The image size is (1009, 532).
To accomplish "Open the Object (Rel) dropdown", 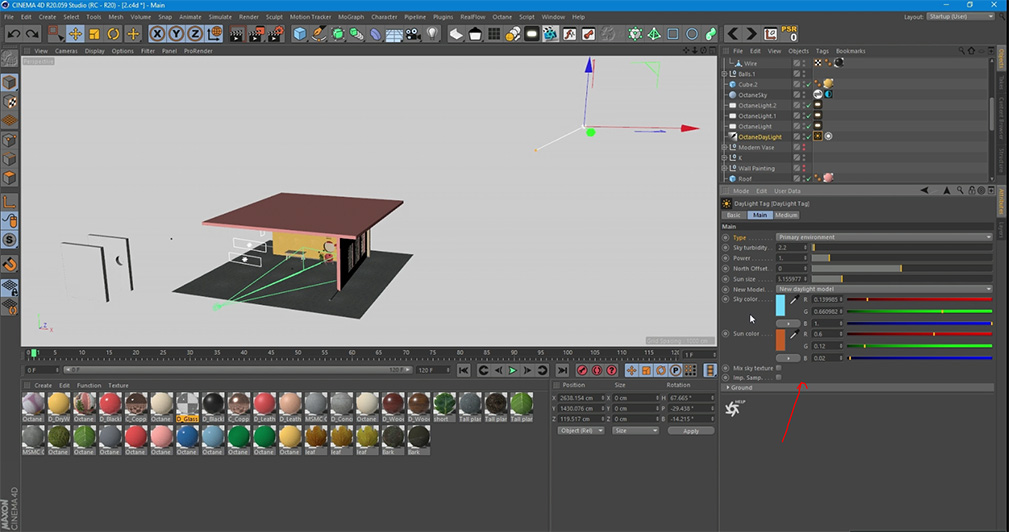I will [x=581, y=430].
